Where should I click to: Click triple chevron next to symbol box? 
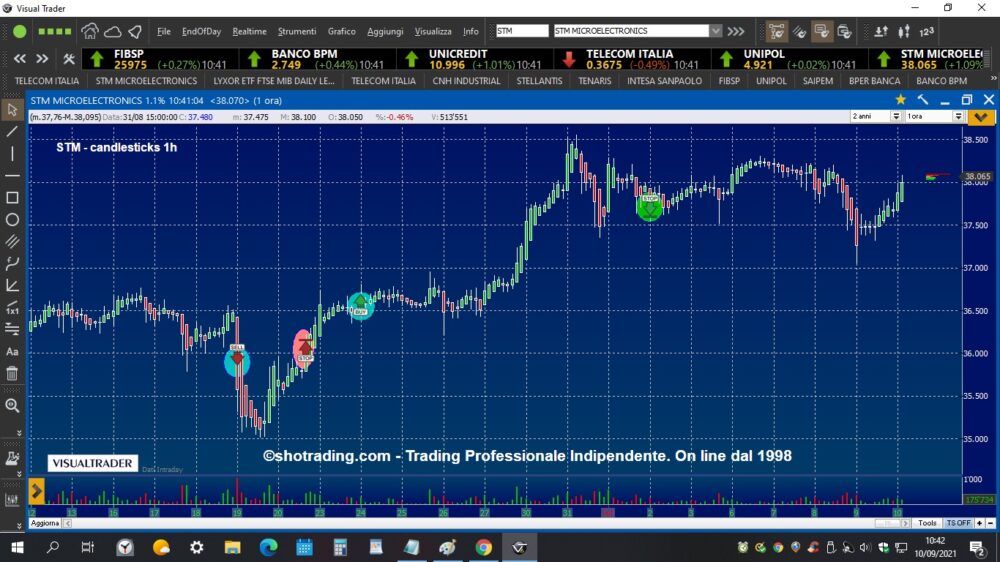click(x=736, y=31)
